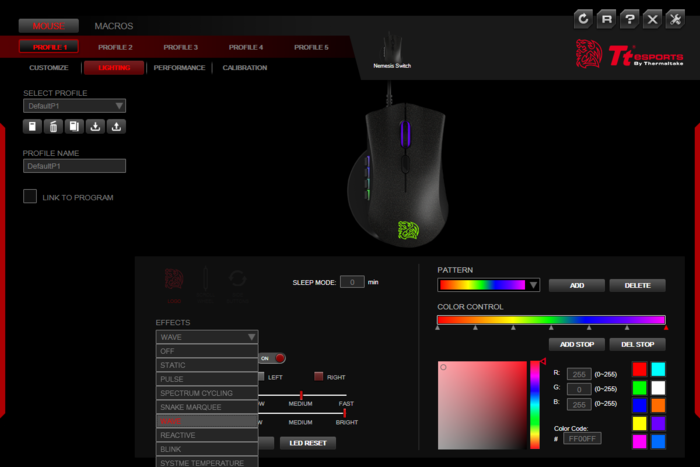The height and width of the screenshot is (467, 700).
Task: Click the DEL STOP button
Action: point(638,344)
